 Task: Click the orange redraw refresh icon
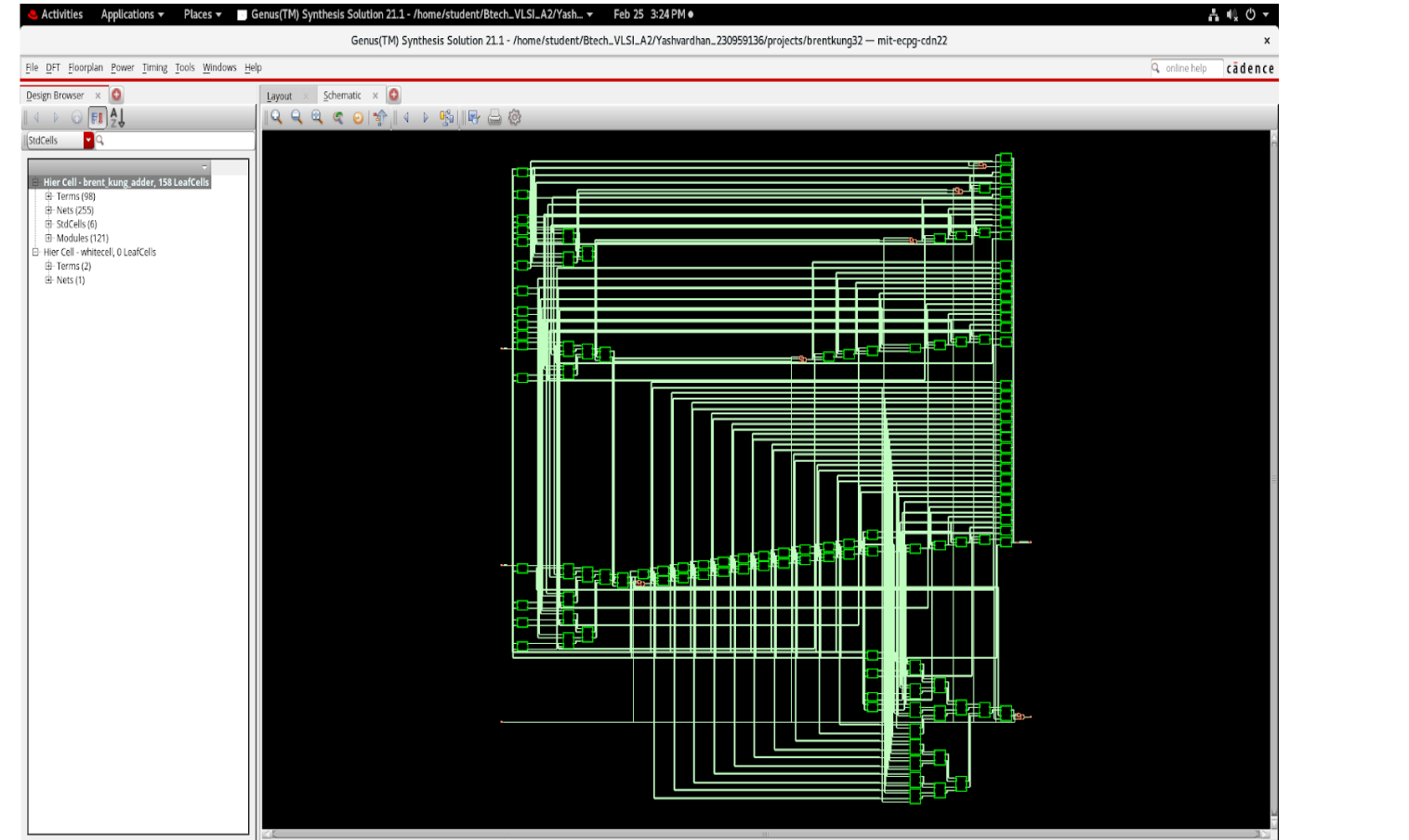pos(358,118)
